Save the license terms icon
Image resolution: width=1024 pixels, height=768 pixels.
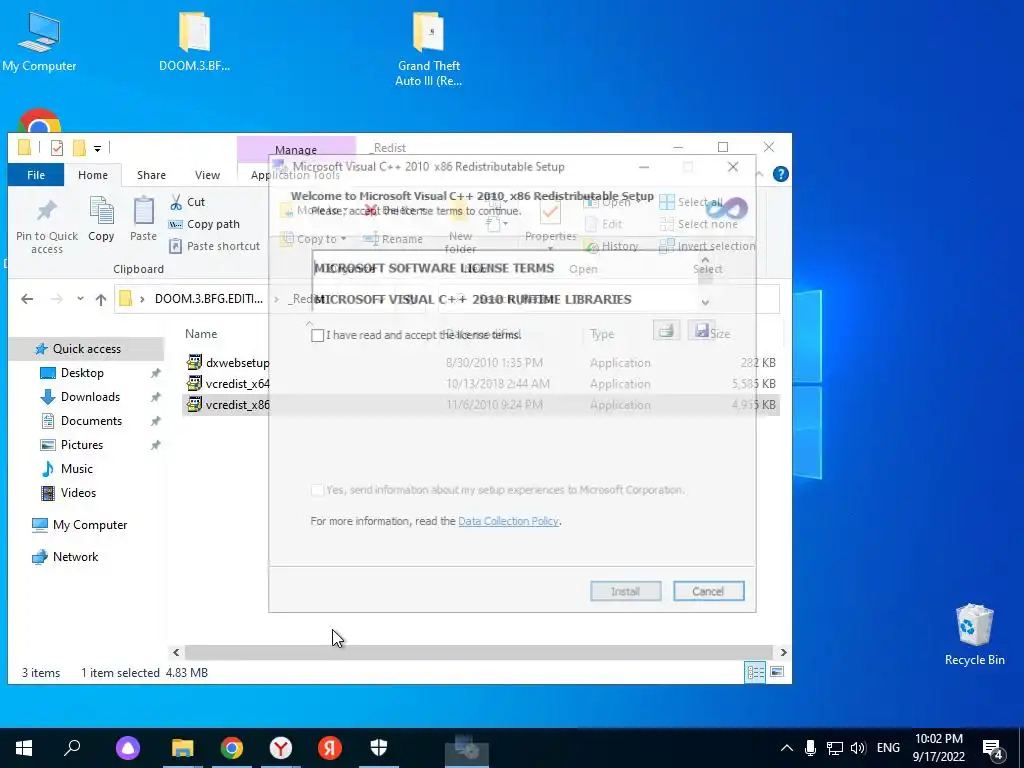[701, 330]
